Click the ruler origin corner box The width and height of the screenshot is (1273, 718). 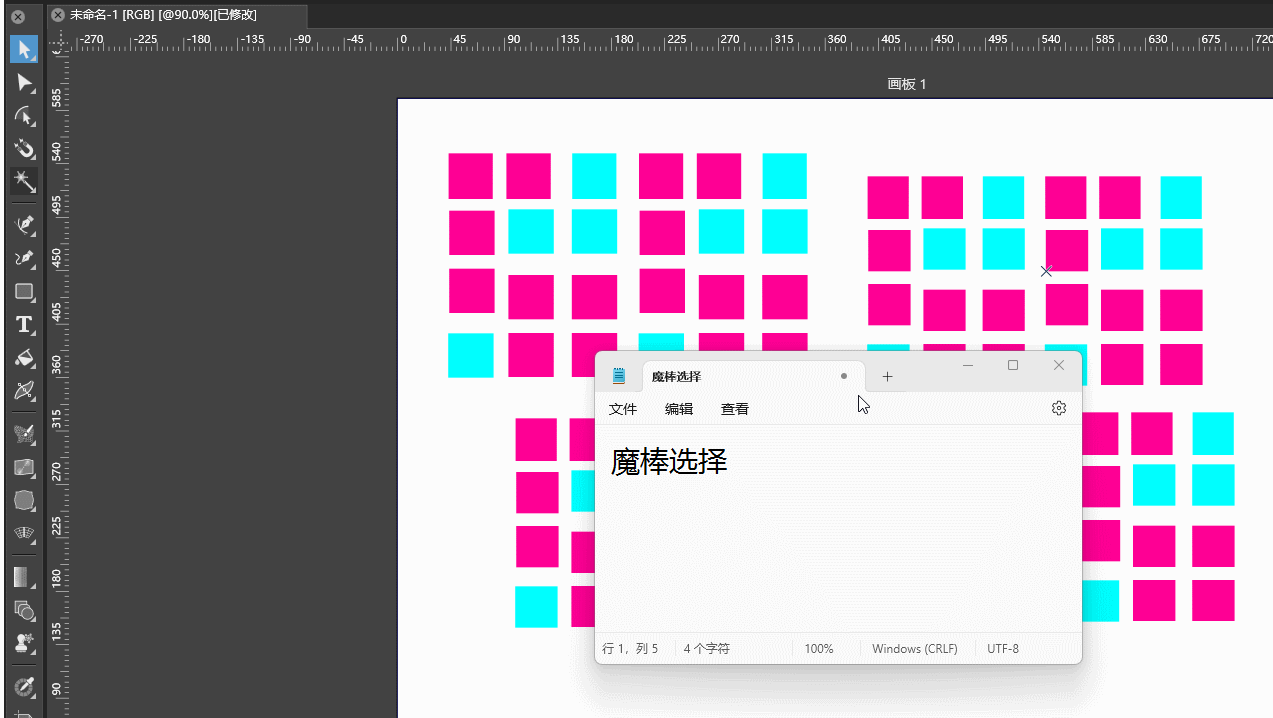pyautogui.click(x=59, y=41)
